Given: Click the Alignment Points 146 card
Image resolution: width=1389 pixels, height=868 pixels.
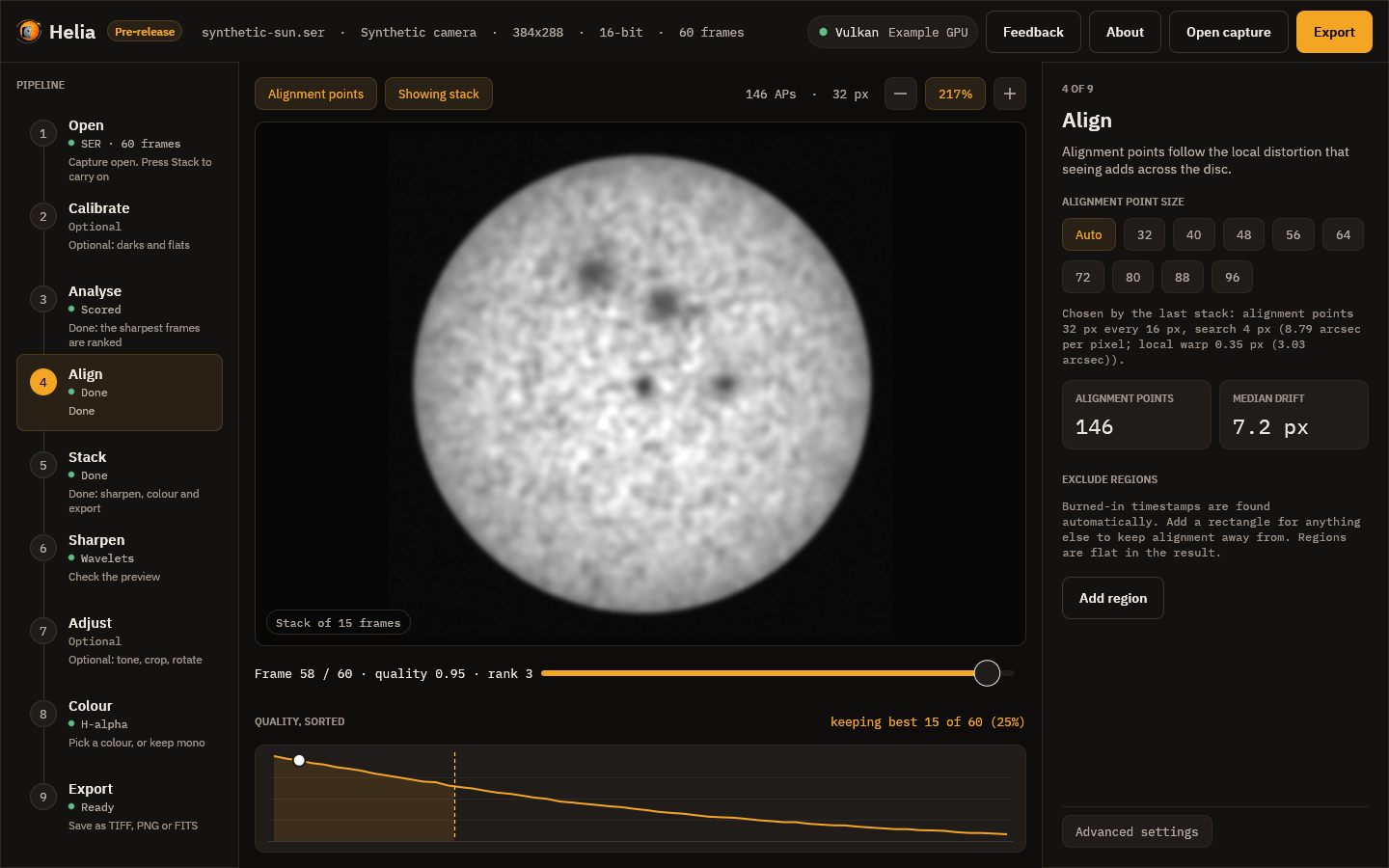Looking at the screenshot, I should point(1136,415).
